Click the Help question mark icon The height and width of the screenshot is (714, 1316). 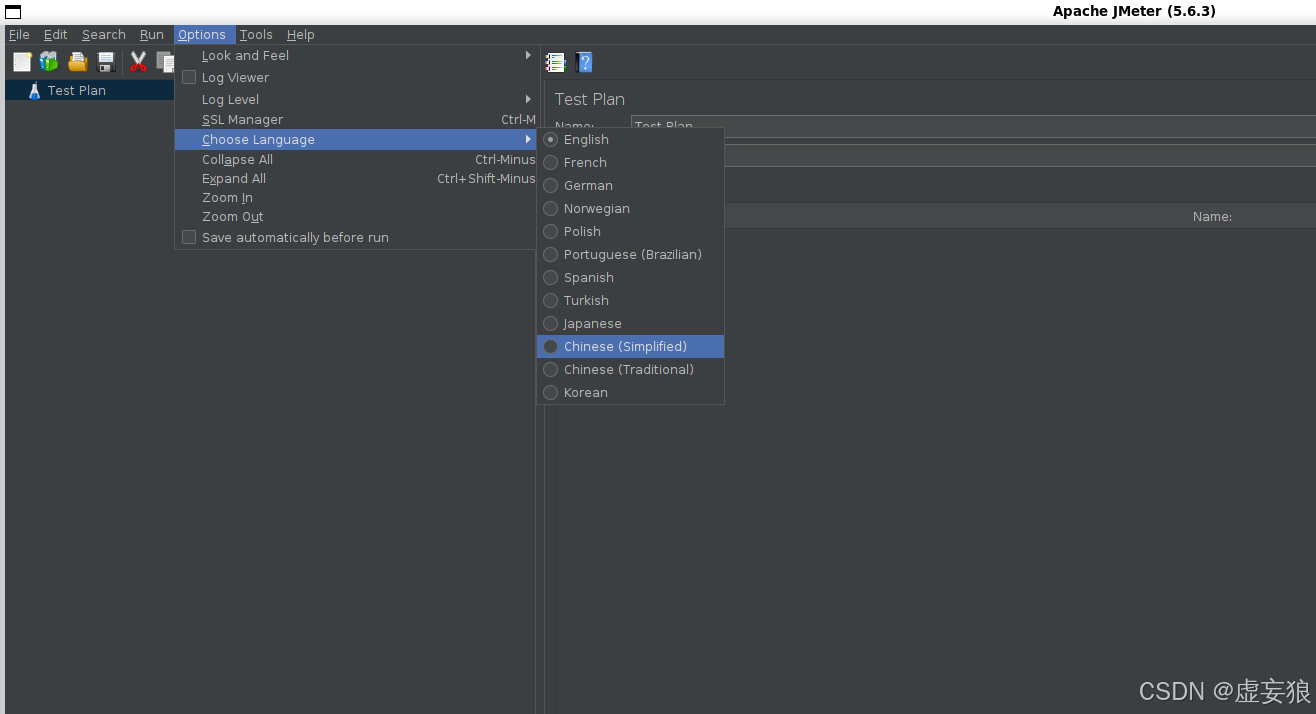(x=584, y=62)
